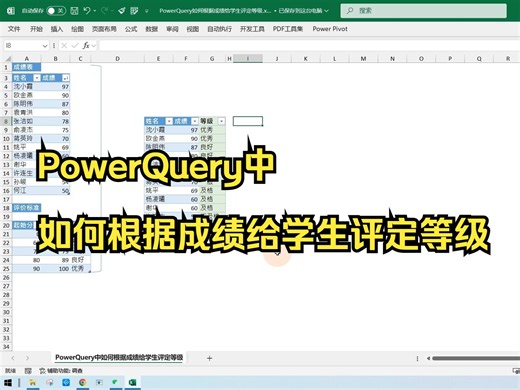Click the next sheet navigation arrow
Screen dimensions: 520x390
tap(27, 358)
